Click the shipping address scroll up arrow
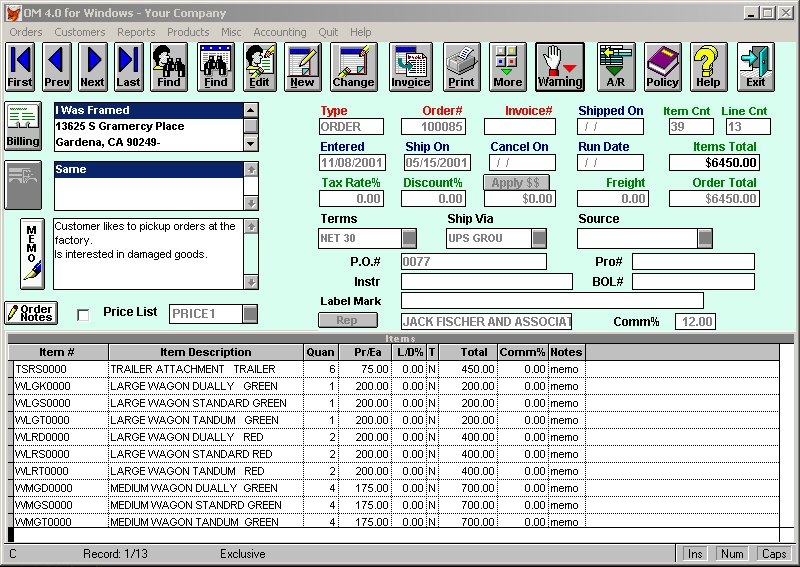Screen dimensions: 800x567 251,169
